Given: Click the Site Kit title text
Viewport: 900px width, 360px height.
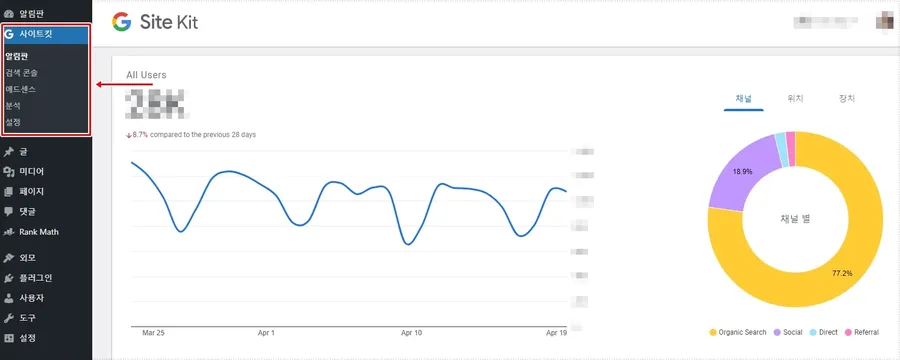Looking at the screenshot, I should pyautogui.click(x=169, y=22).
